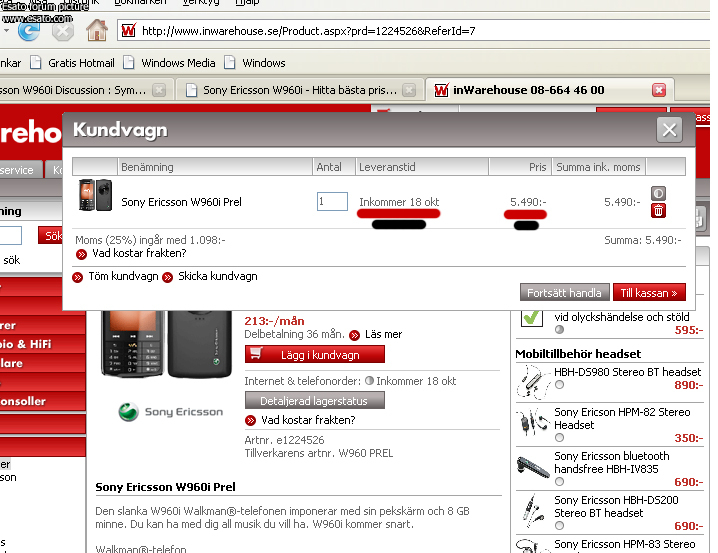Click the sidebar search input field
The height and width of the screenshot is (553, 718).
10,236
